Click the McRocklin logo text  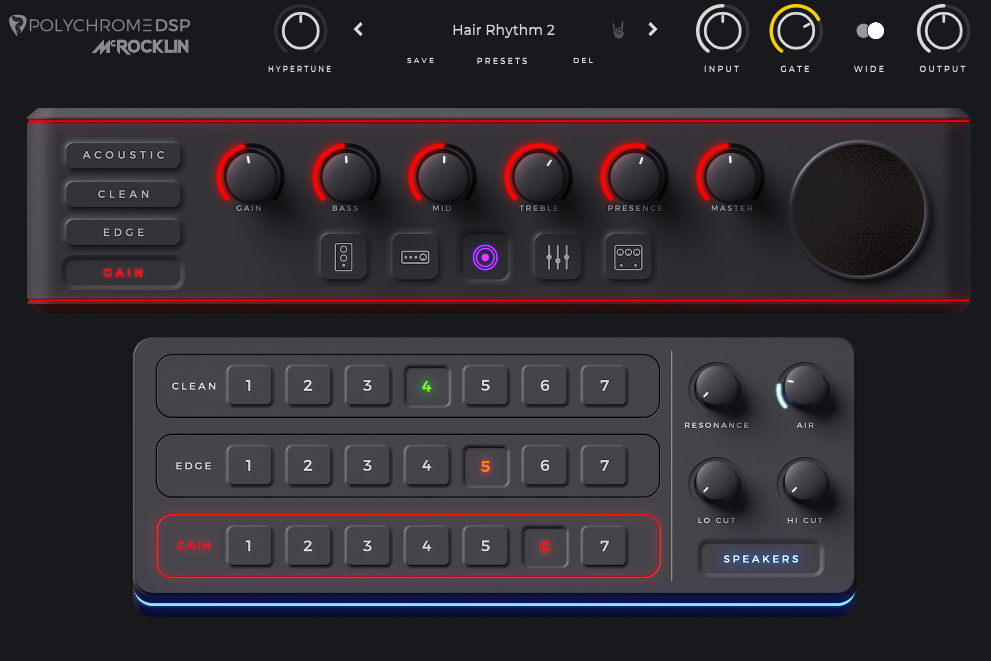pyautogui.click(x=140, y=47)
